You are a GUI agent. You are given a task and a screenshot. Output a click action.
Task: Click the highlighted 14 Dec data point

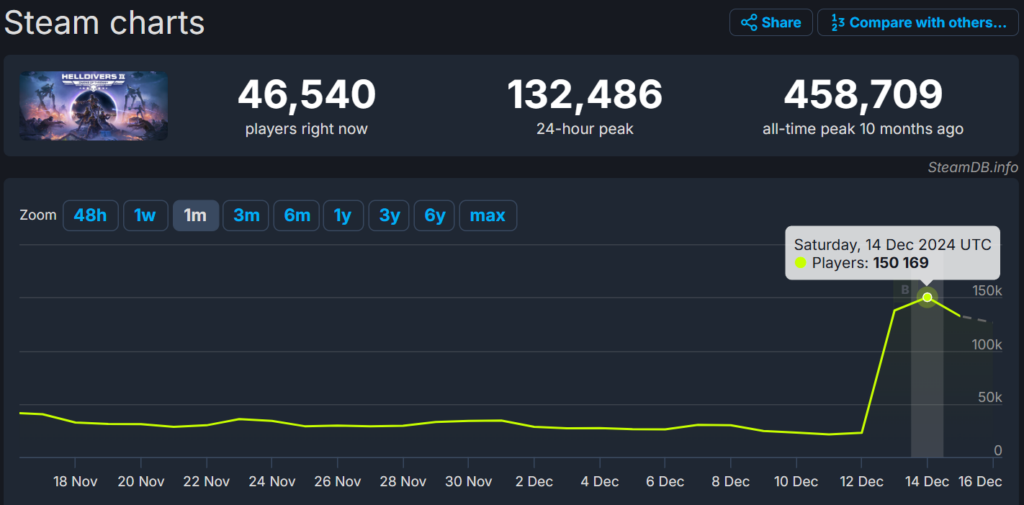pyautogui.click(x=927, y=297)
